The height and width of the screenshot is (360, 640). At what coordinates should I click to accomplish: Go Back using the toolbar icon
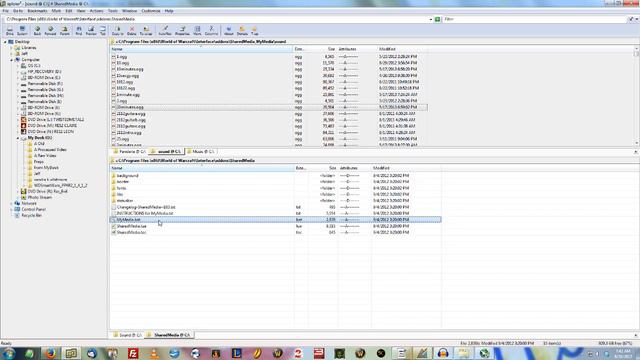tap(37, 30)
